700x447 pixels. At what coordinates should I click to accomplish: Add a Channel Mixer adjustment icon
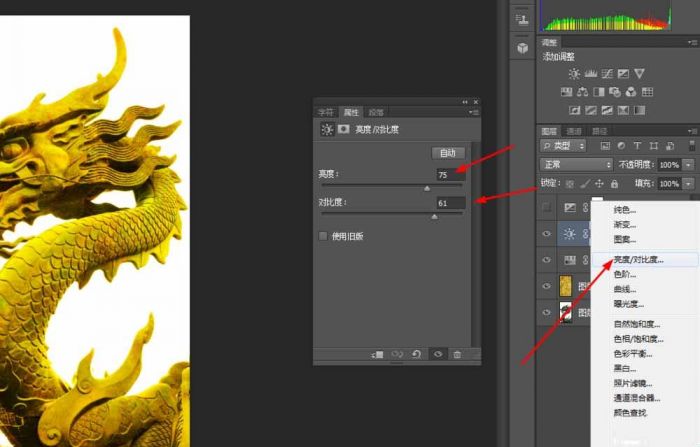pos(631,92)
